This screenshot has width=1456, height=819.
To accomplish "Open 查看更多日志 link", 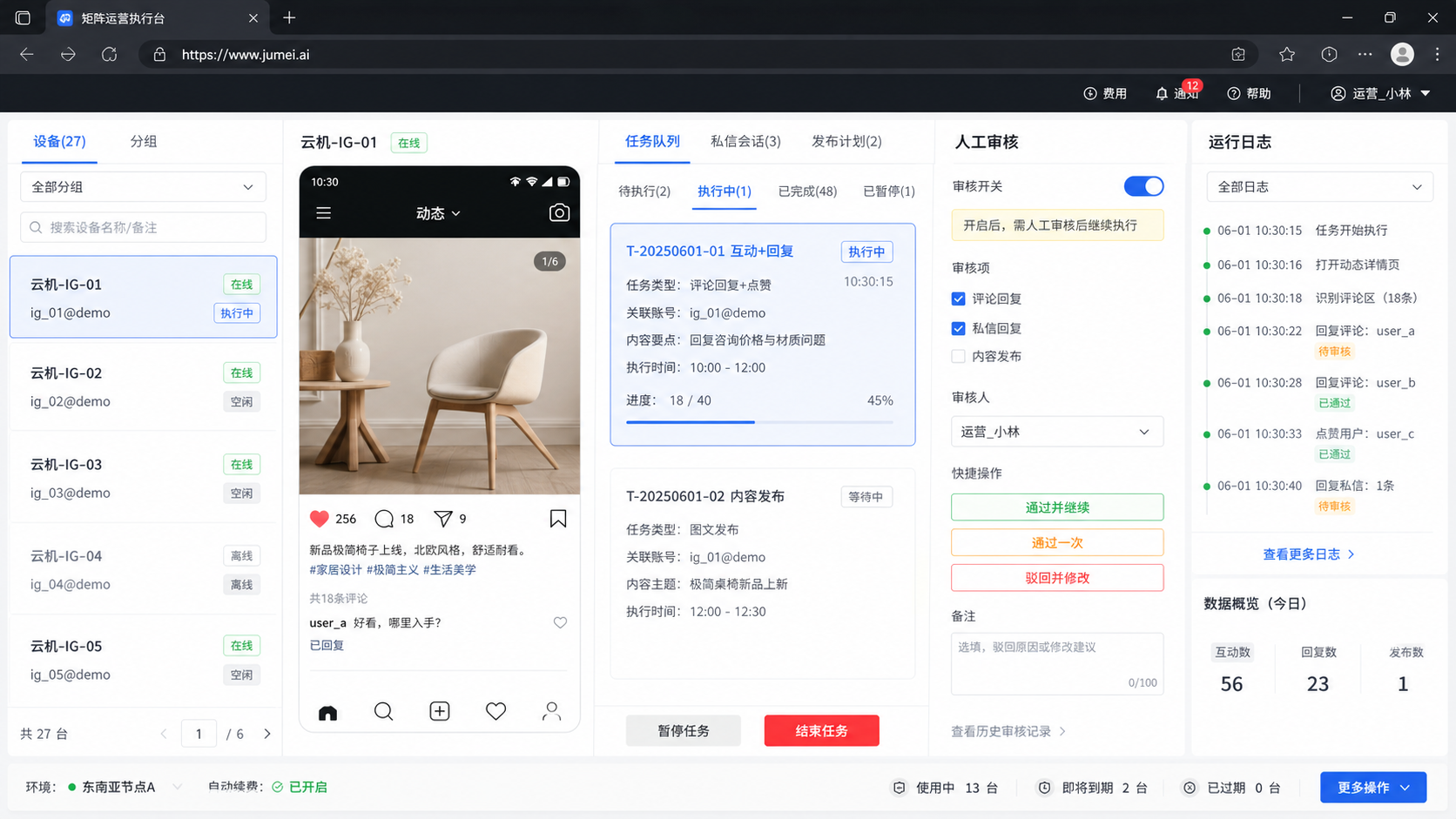I will tap(1309, 554).
